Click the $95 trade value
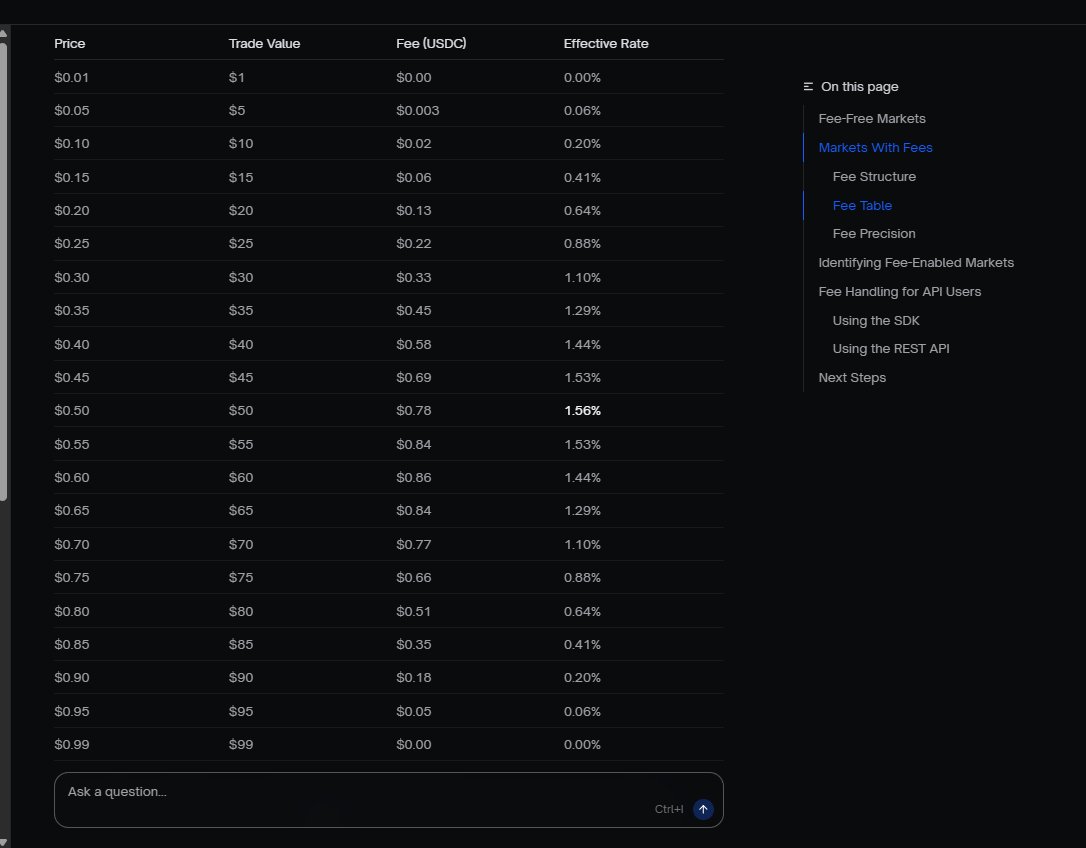This screenshot has width=1086, height=848. click(x=241, y=712)
